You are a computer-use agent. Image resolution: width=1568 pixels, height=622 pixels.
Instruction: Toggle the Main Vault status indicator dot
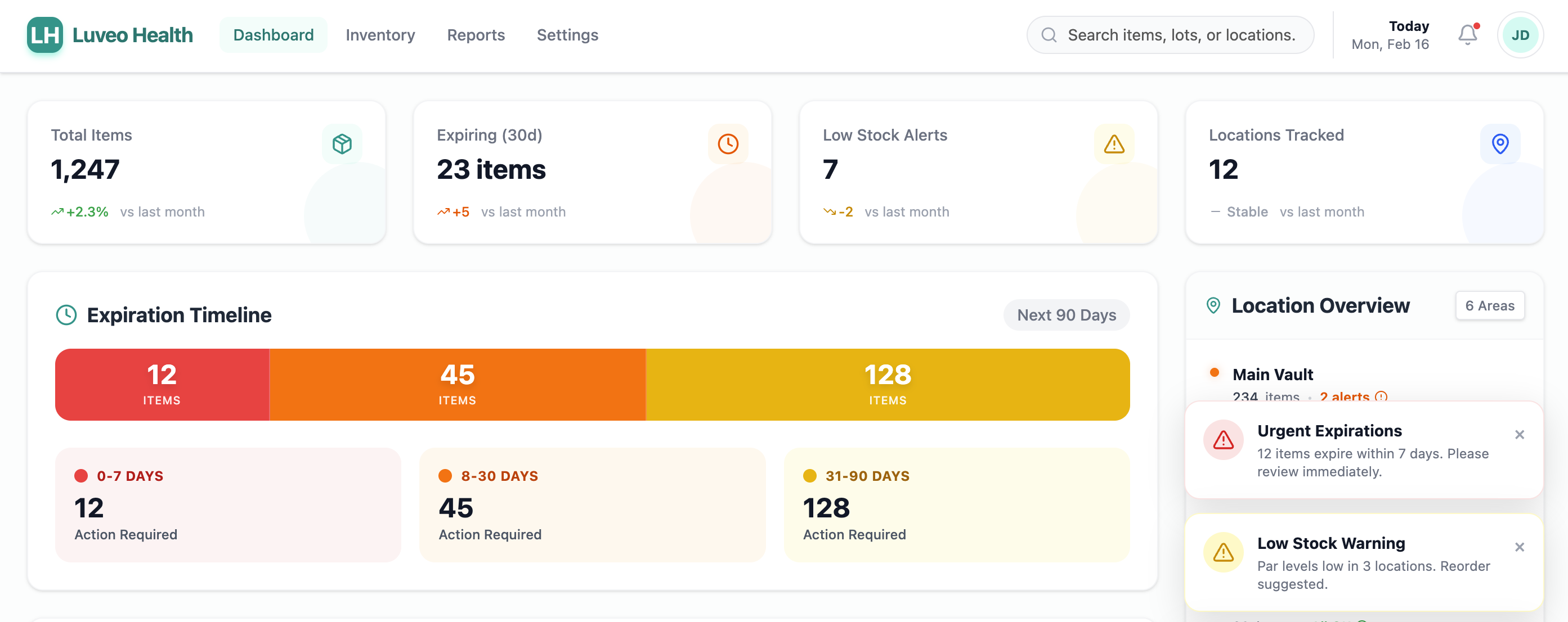tap(1215, 373)
